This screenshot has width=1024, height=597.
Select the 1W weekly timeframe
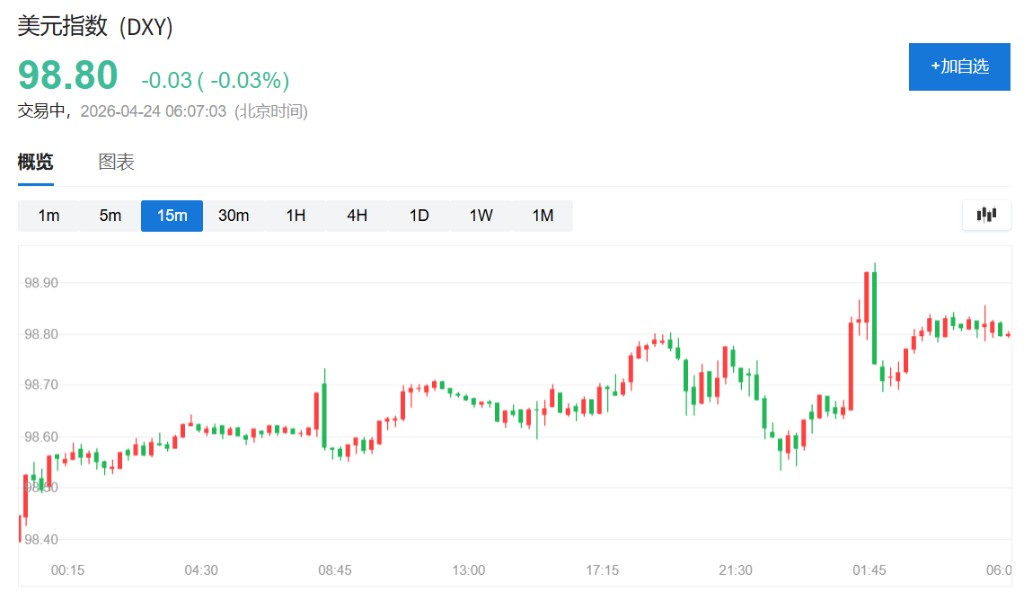click(x=481, y=215)
